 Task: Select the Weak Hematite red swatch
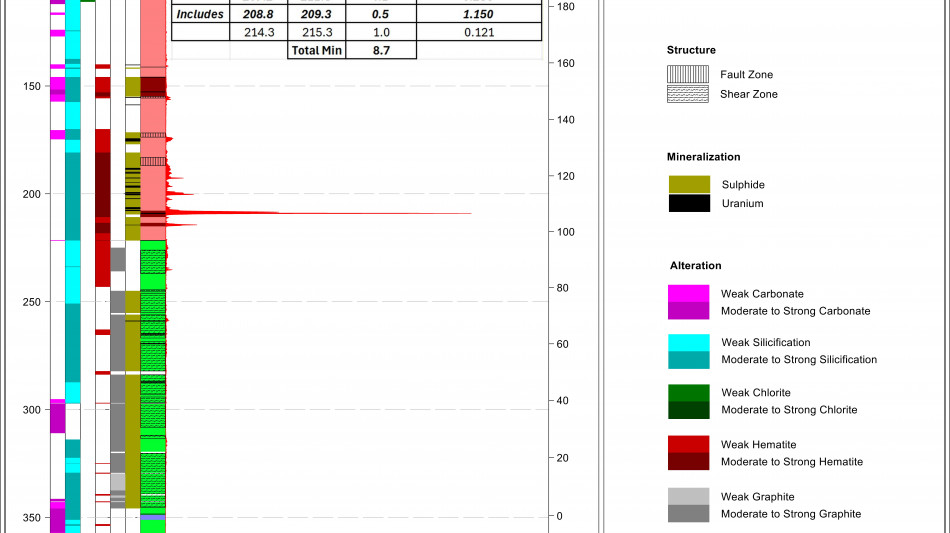(x=688, y=444)
